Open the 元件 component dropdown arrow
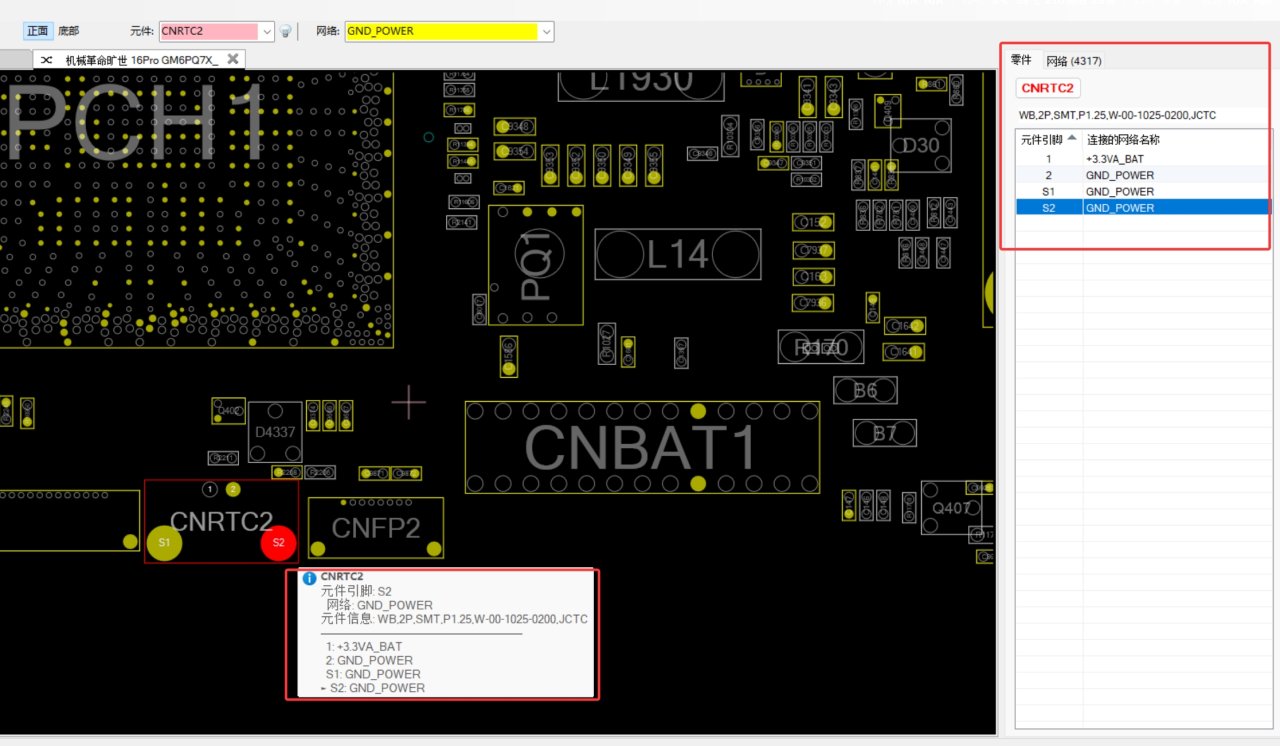The width and height of the screenshot is (1280, 746). [266, 31]
